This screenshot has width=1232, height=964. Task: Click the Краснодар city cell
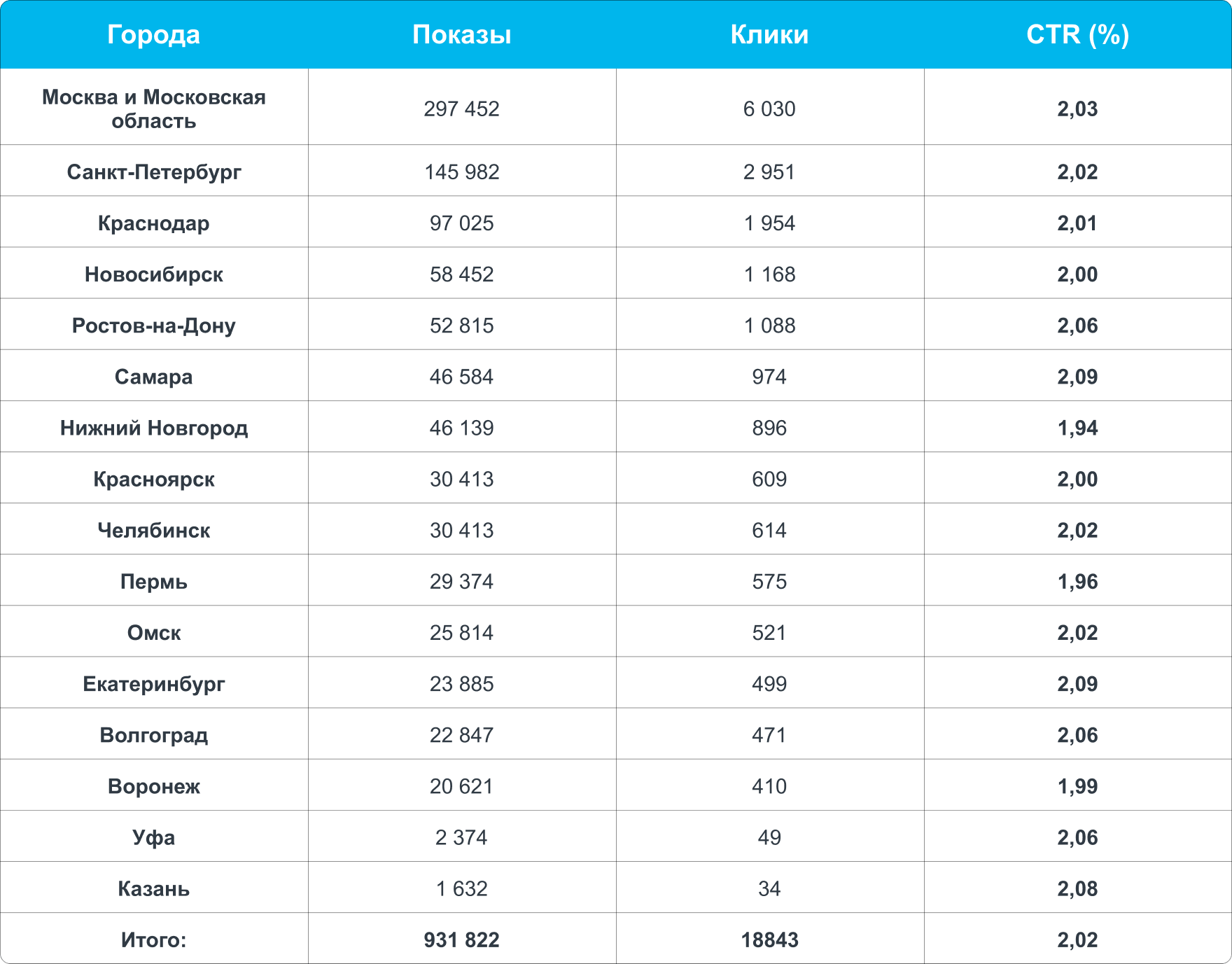click(x=154, y=223)
